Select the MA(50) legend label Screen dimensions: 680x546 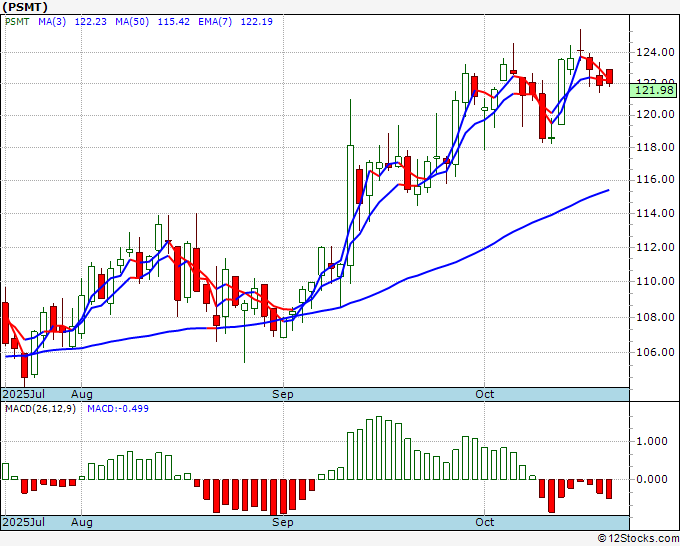(x=132, y=22)
